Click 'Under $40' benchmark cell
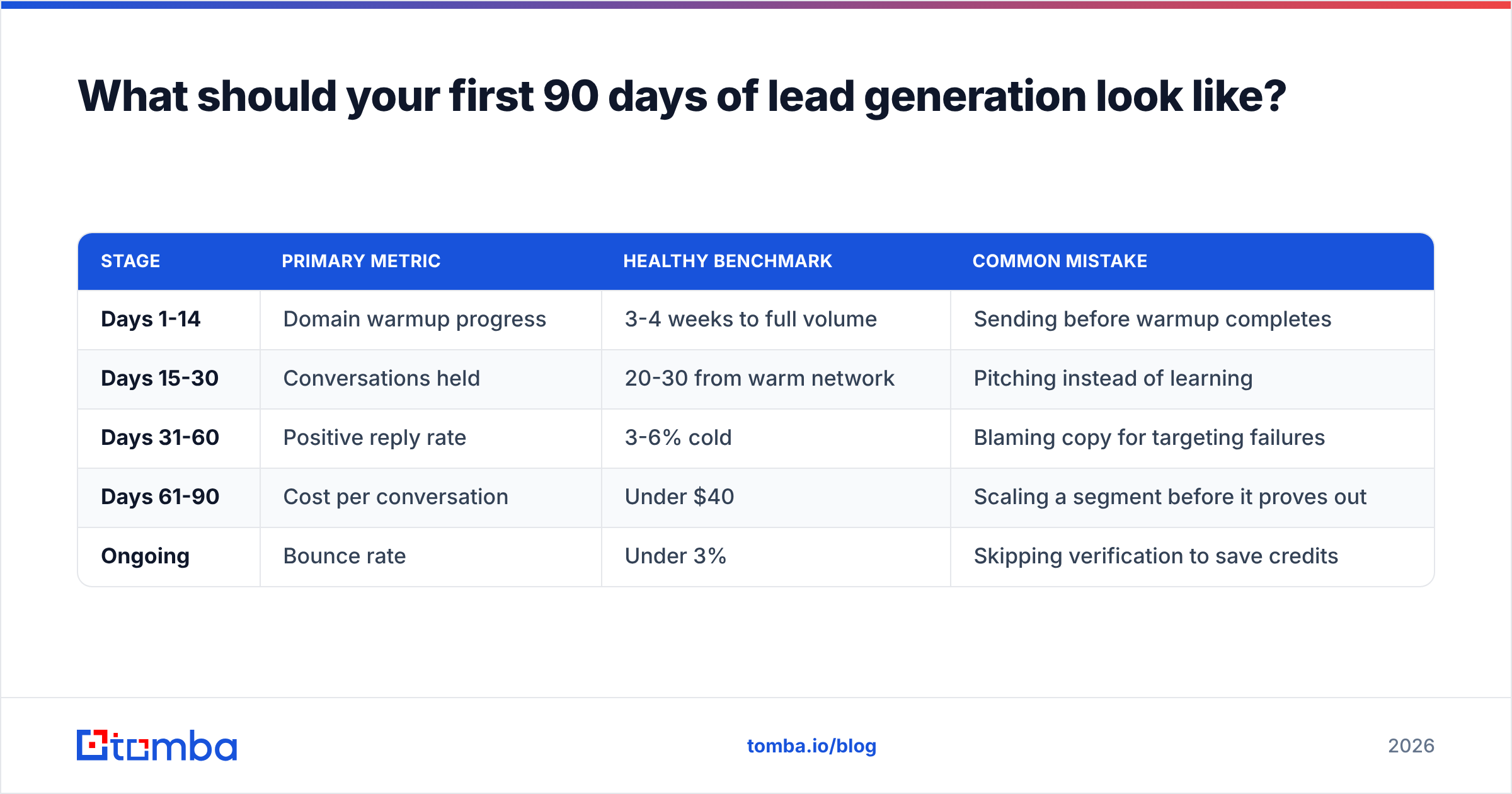 [x=776, y=497]
